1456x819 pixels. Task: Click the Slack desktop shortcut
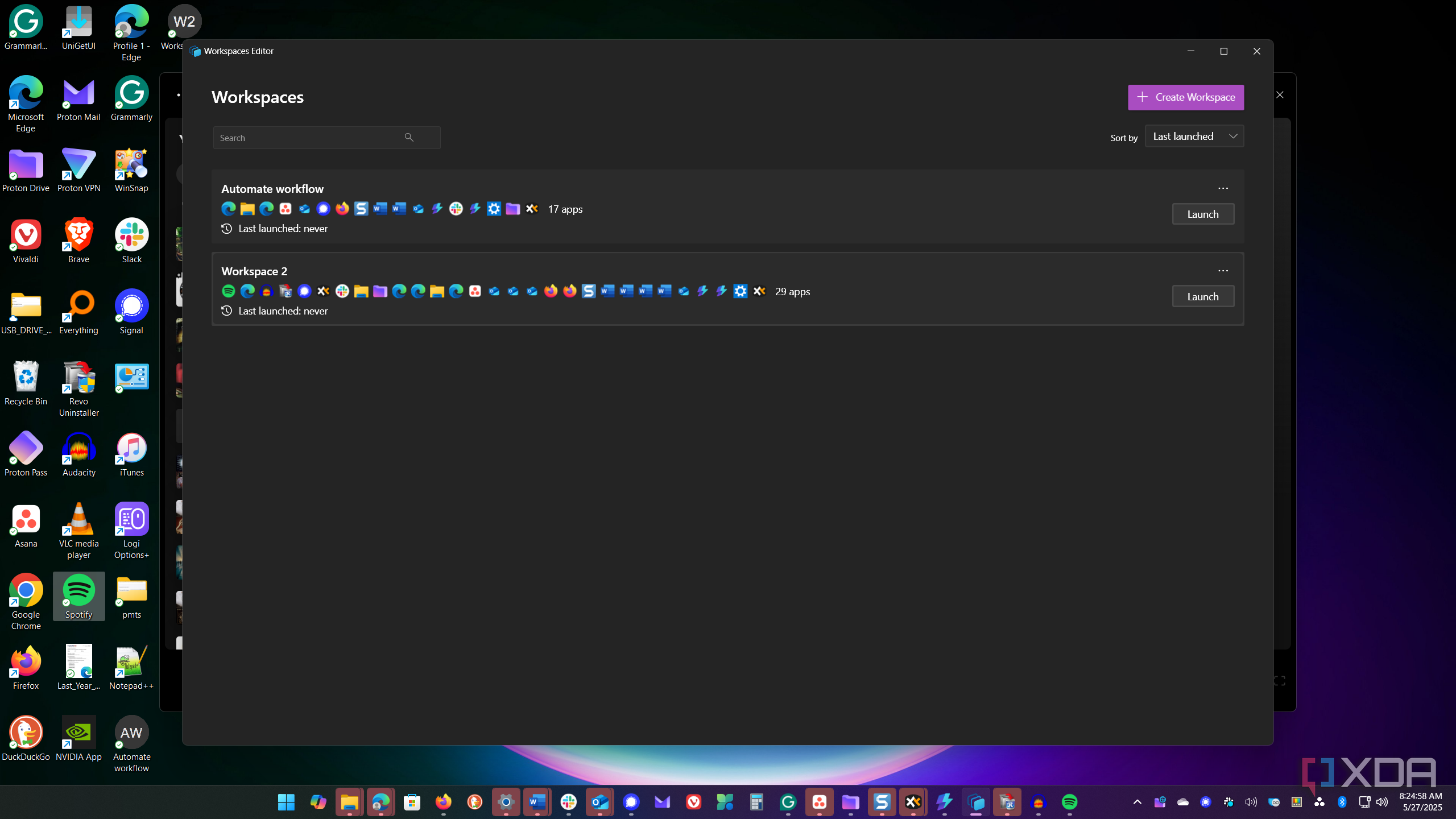(x=131, y=241)
